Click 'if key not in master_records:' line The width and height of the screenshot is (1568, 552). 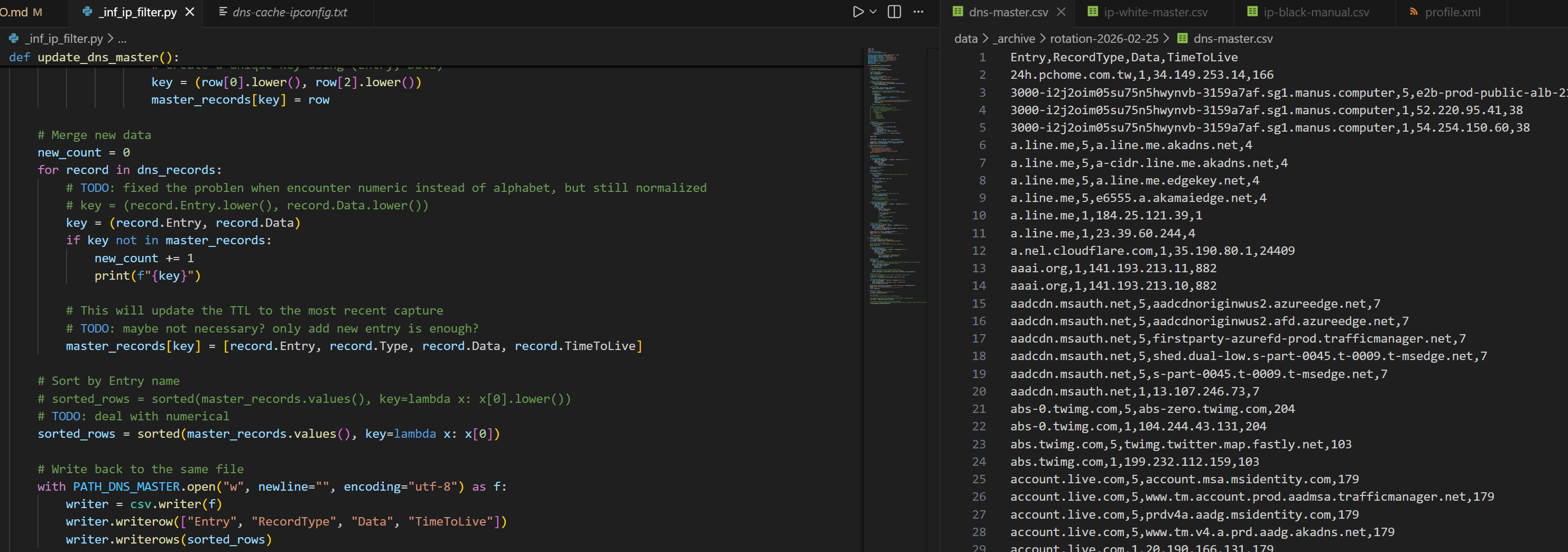point(169,241)
